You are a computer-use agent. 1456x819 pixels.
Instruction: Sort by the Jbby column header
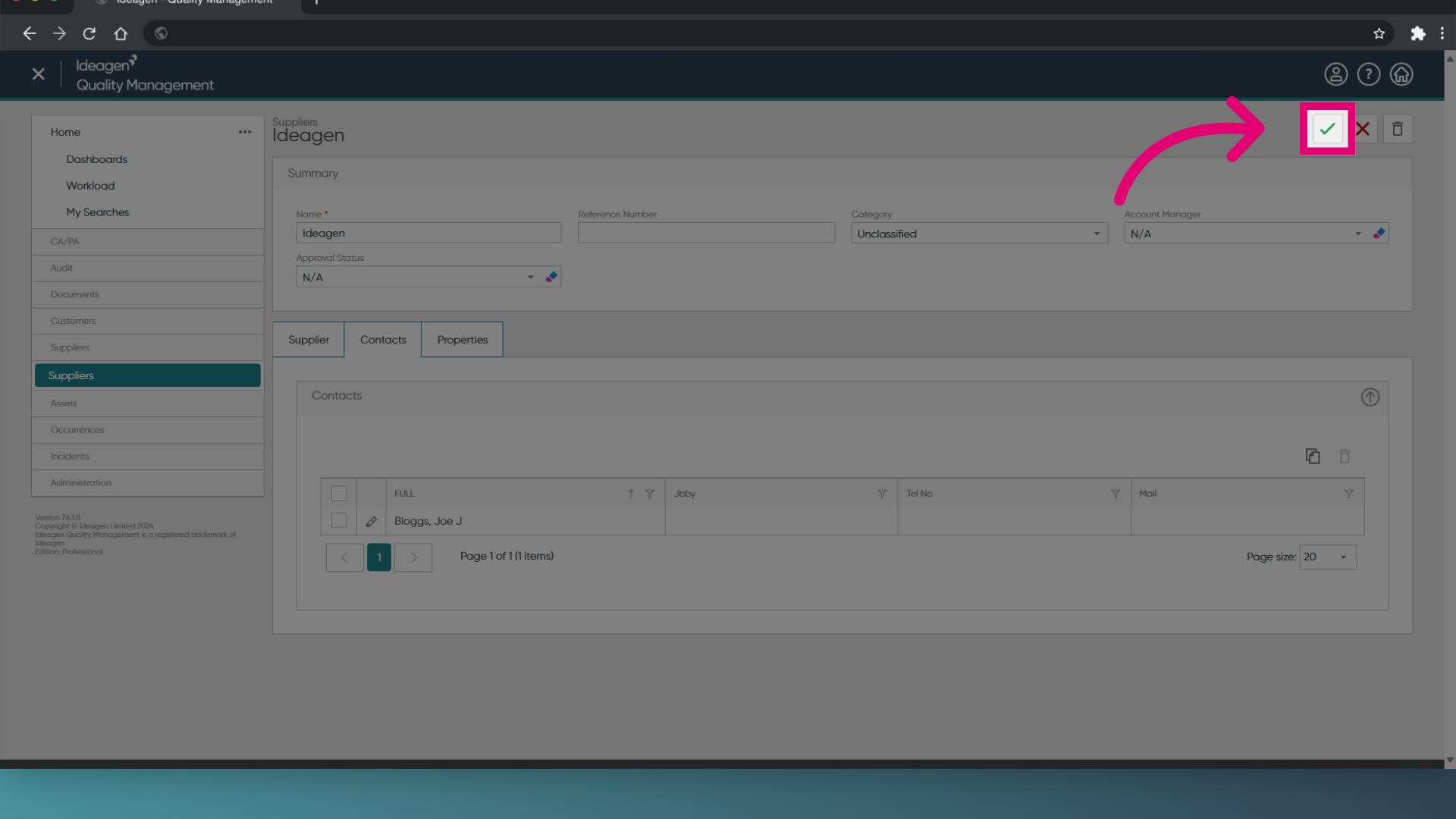click(685, 494)
